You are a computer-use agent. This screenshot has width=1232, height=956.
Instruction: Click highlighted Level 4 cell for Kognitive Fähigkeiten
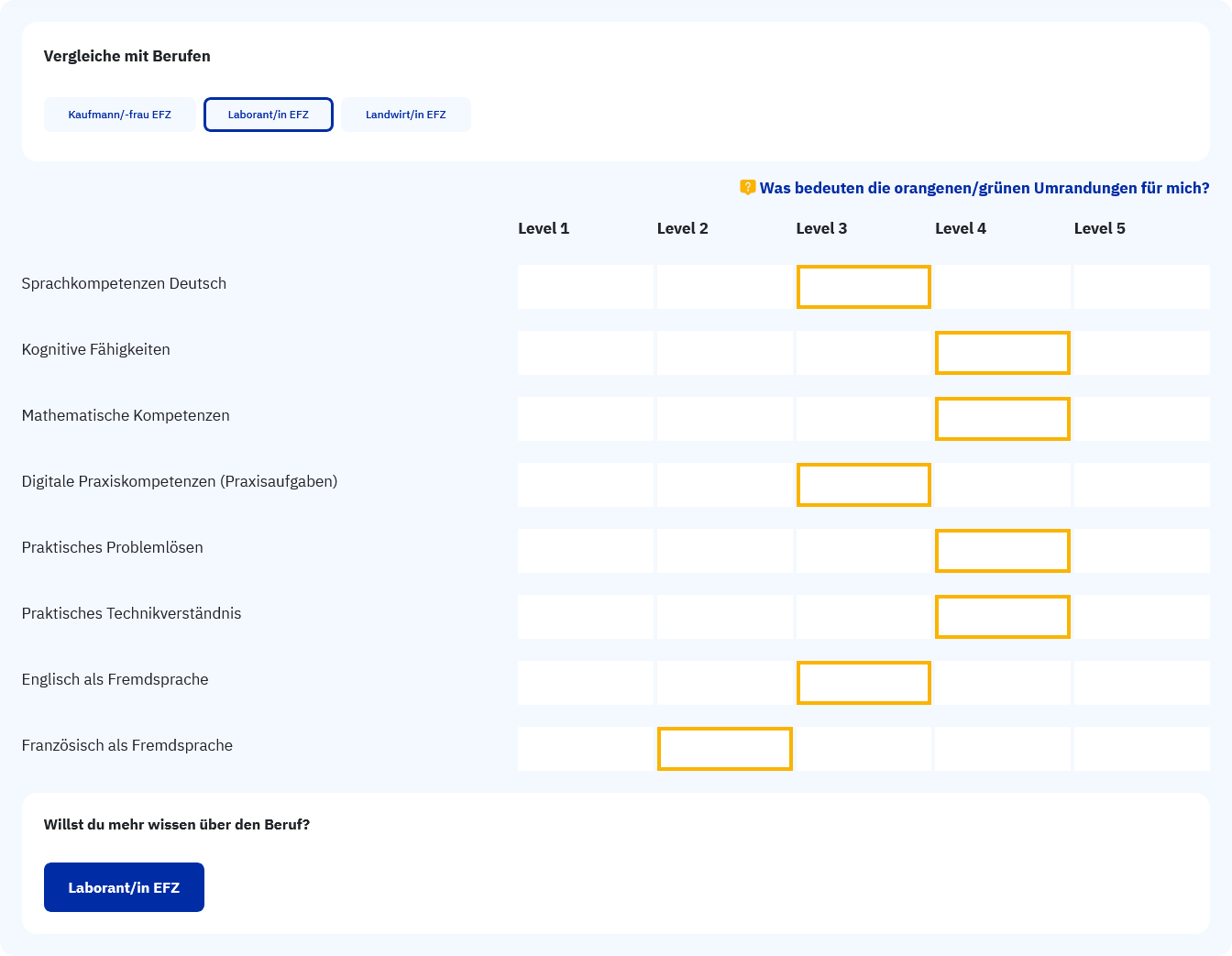click(x=1003, y=353)
